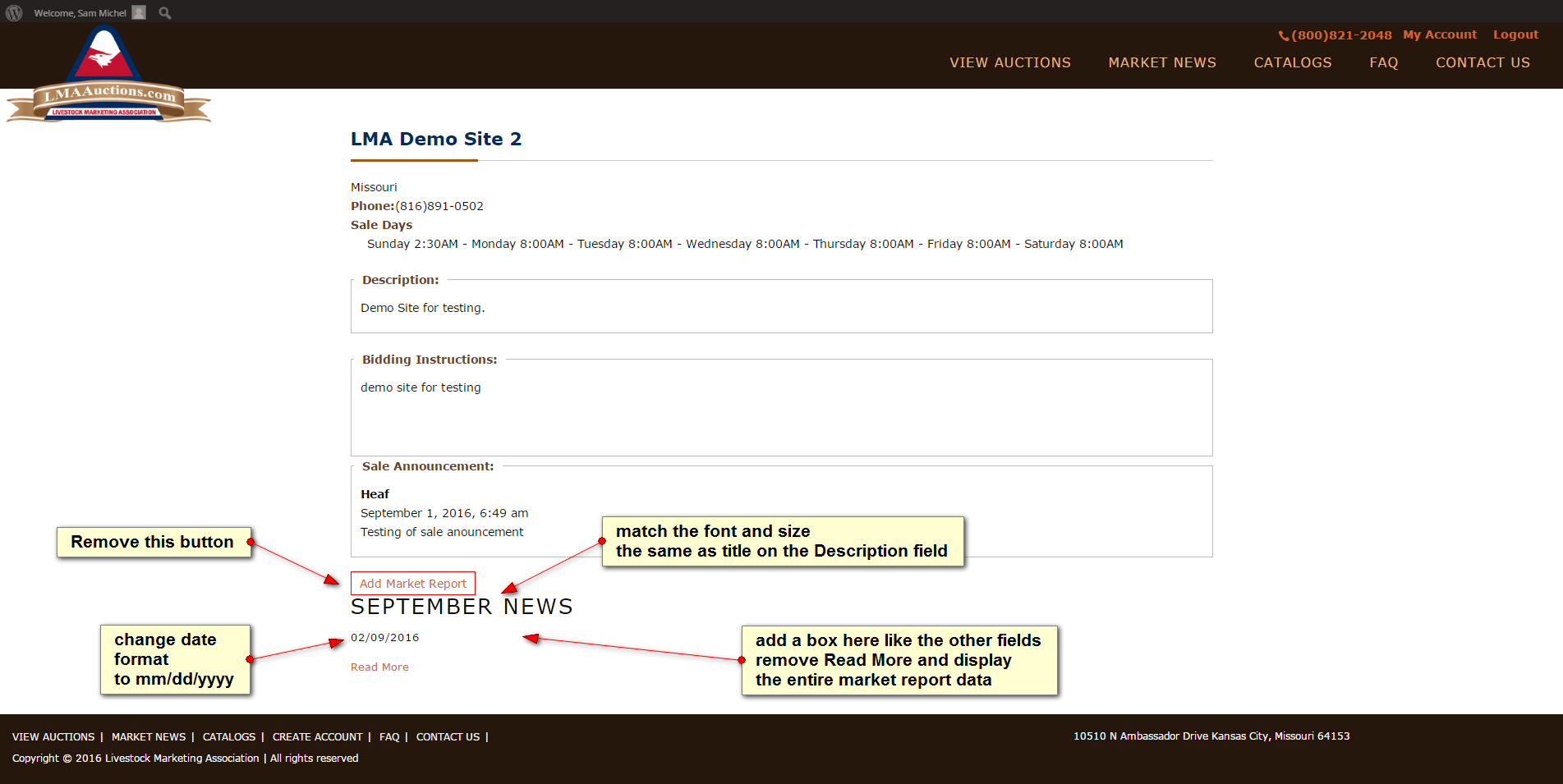Open Market News in main navigation
Image resolution: width=1563 pixels, height=784 pixels.
click(x=1162, y=62)
